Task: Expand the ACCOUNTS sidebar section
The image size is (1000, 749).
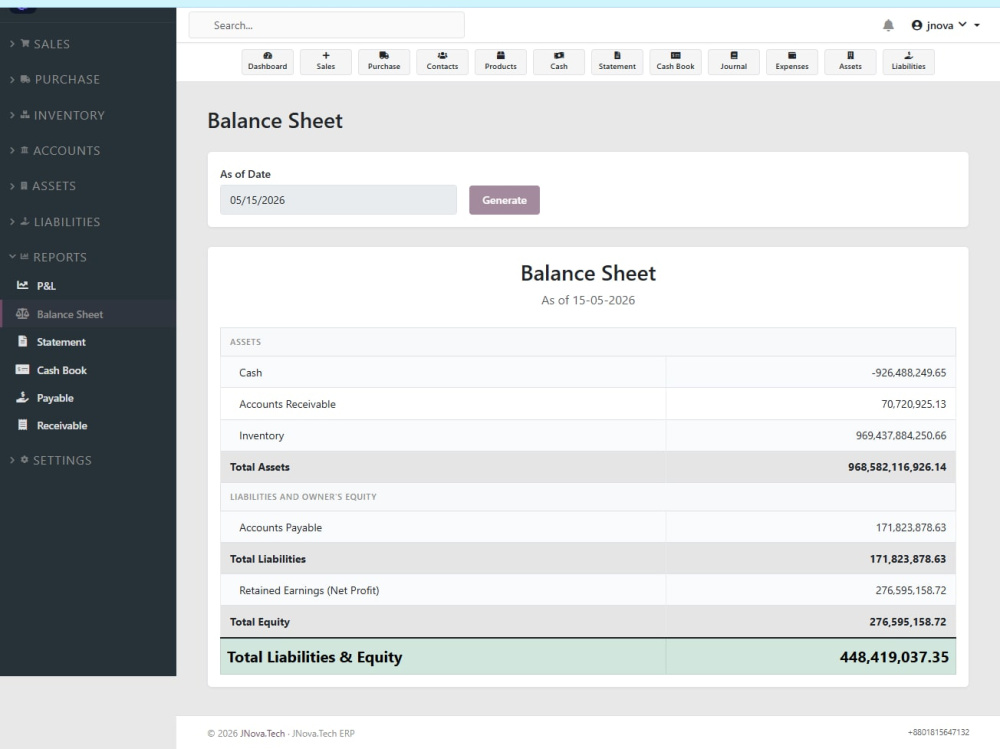Action: point(55,151)
